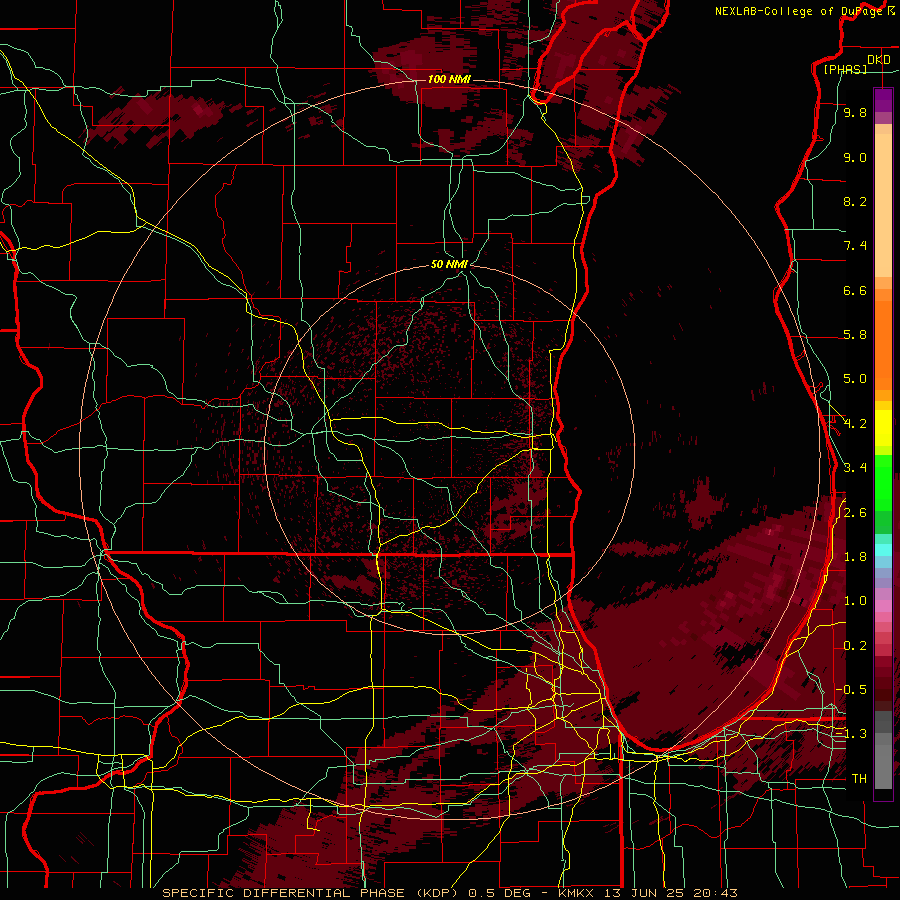Screen dimensions: 900x900
Task: Click the pink segment of the color bar
Action: [x=883, y=606]
